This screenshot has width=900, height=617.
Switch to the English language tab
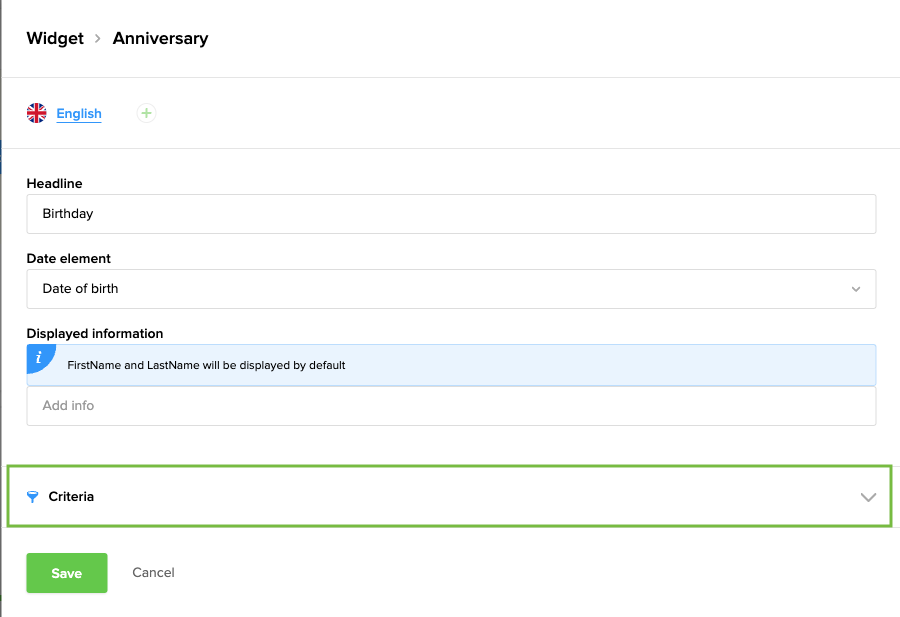[79, 114]
